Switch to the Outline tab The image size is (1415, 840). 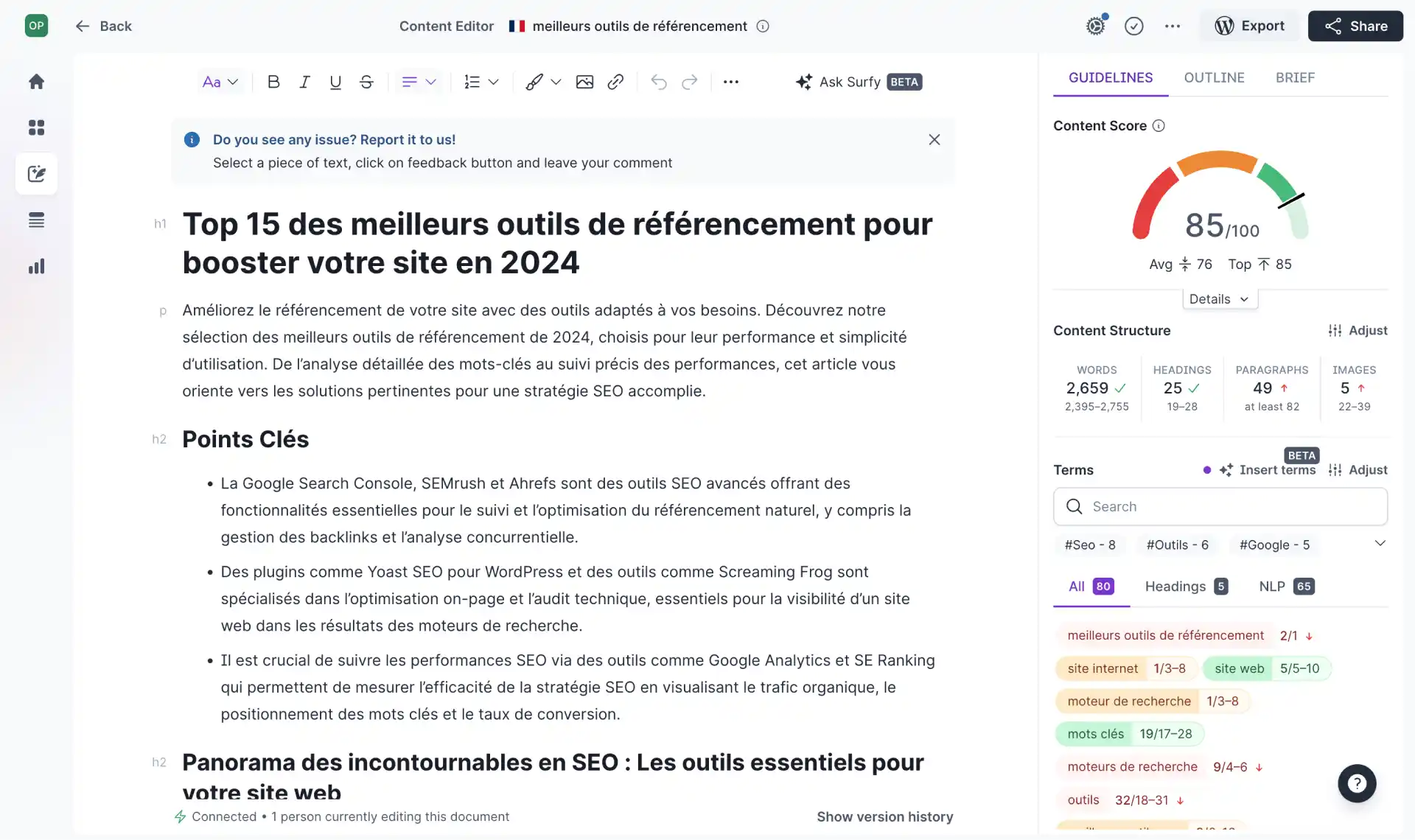tap(1215, 77)
